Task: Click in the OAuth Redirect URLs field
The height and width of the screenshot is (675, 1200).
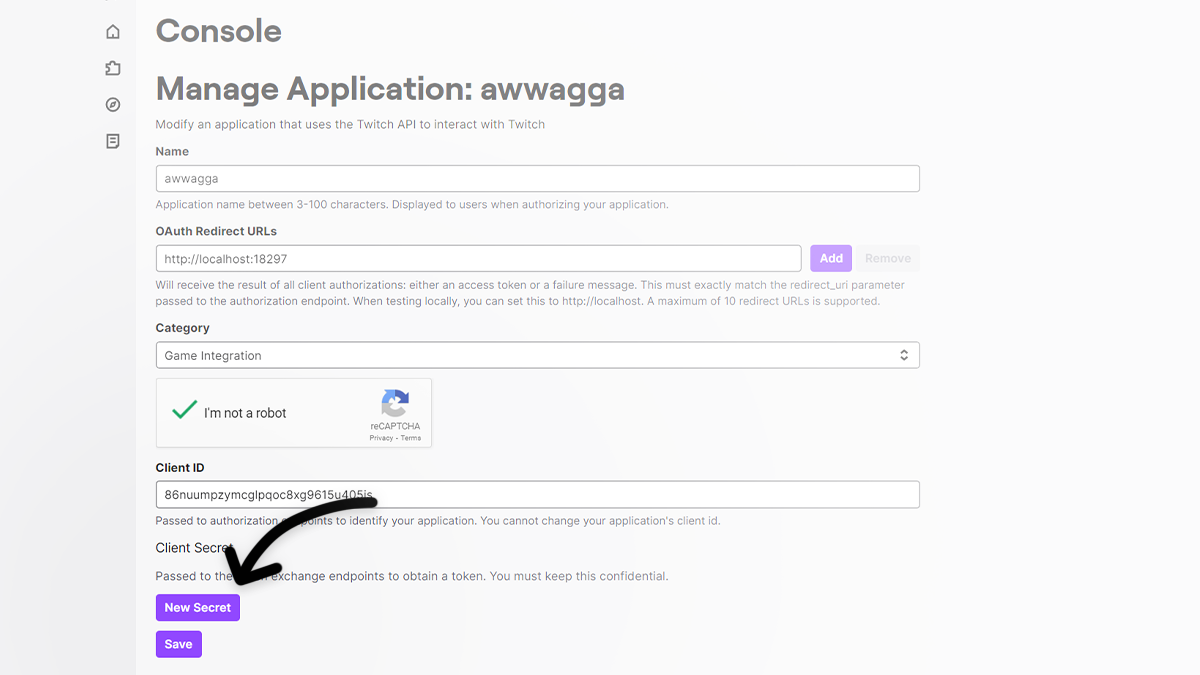Action: click(x=478, y=258)
